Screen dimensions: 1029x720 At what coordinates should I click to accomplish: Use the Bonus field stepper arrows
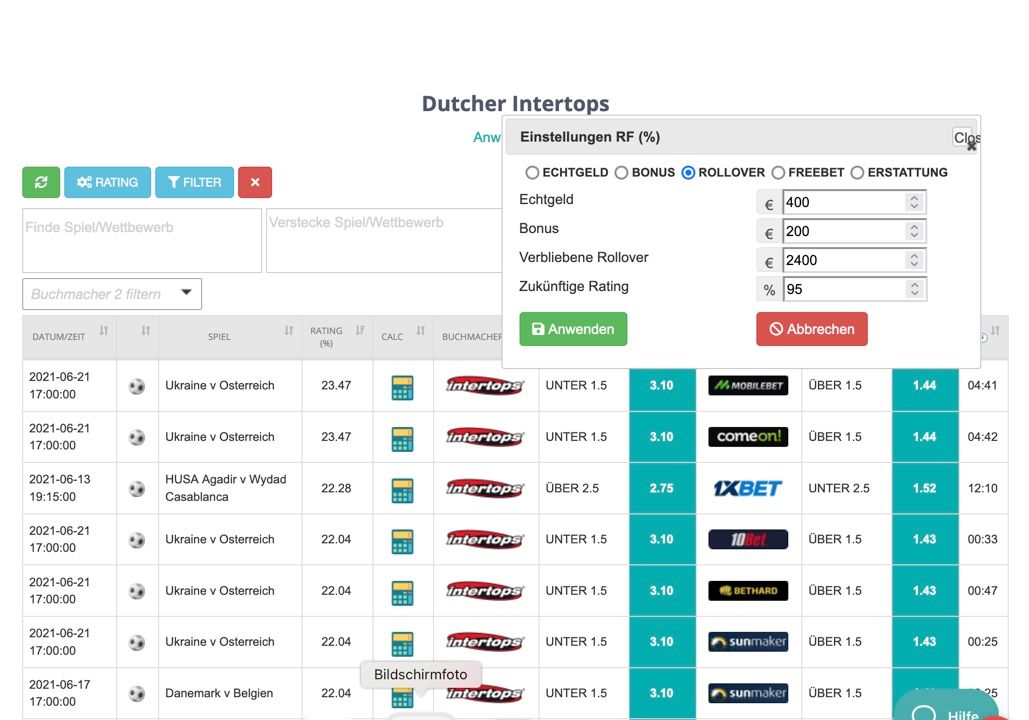tap(914, 231)
